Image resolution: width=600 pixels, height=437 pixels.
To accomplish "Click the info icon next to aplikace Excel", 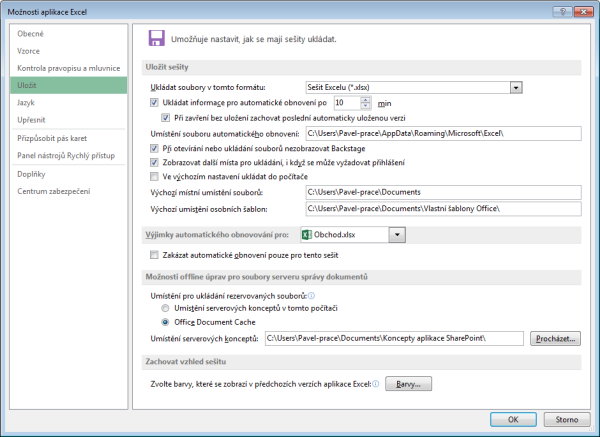I will [x=375, y=384].
